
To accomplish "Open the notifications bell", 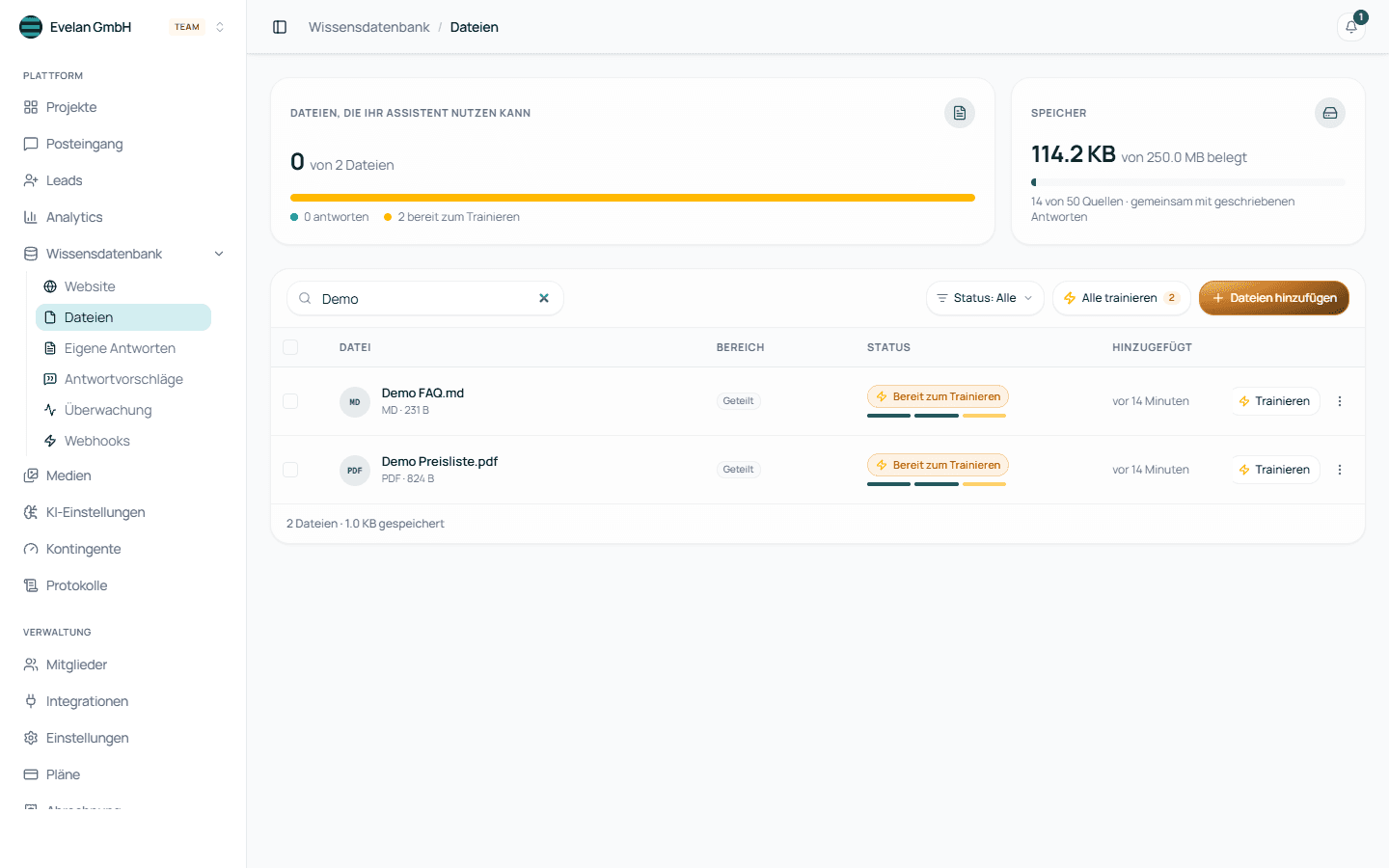I will (x=1351, y=27).
